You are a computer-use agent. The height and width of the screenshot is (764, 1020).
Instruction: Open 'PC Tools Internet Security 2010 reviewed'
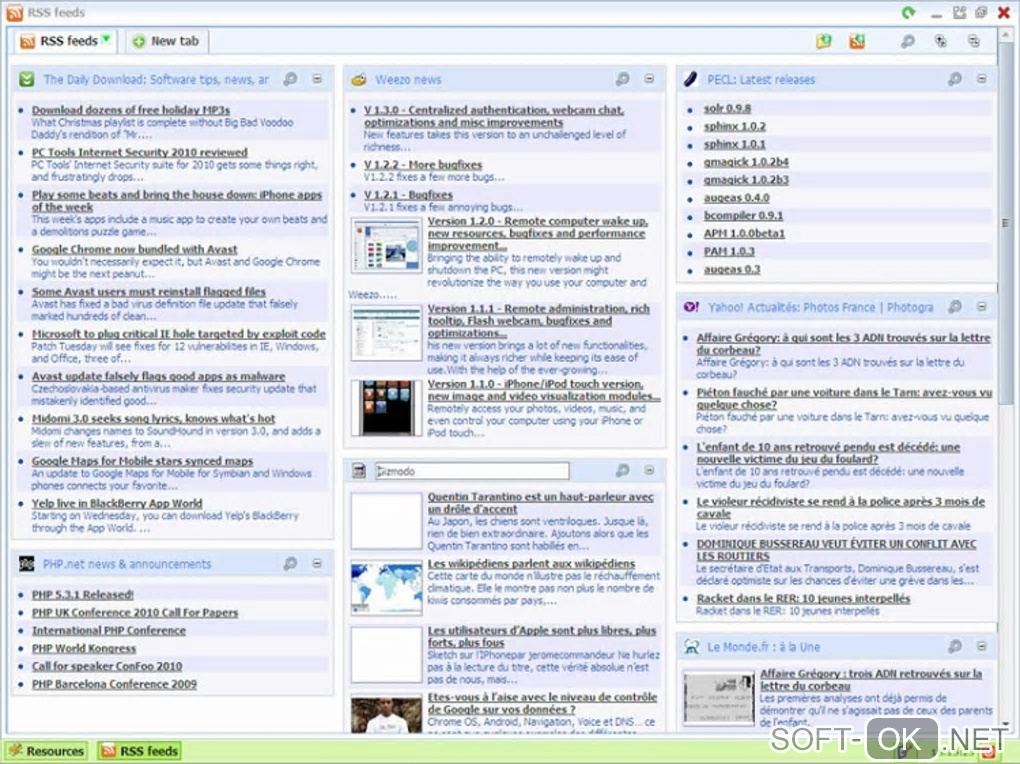140,152
